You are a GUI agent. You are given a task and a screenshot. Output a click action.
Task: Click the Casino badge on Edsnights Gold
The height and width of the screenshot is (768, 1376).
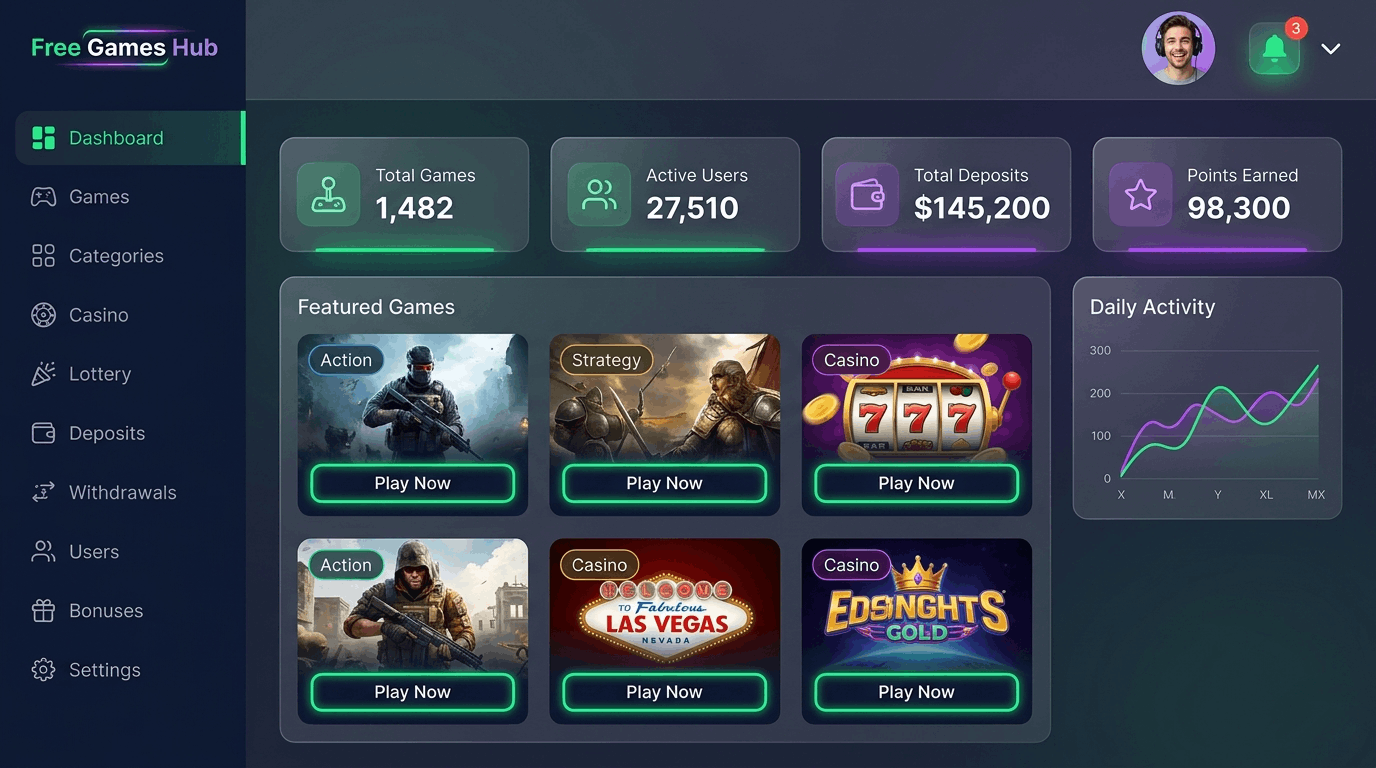pyautogui.click(x=851, y=565)
